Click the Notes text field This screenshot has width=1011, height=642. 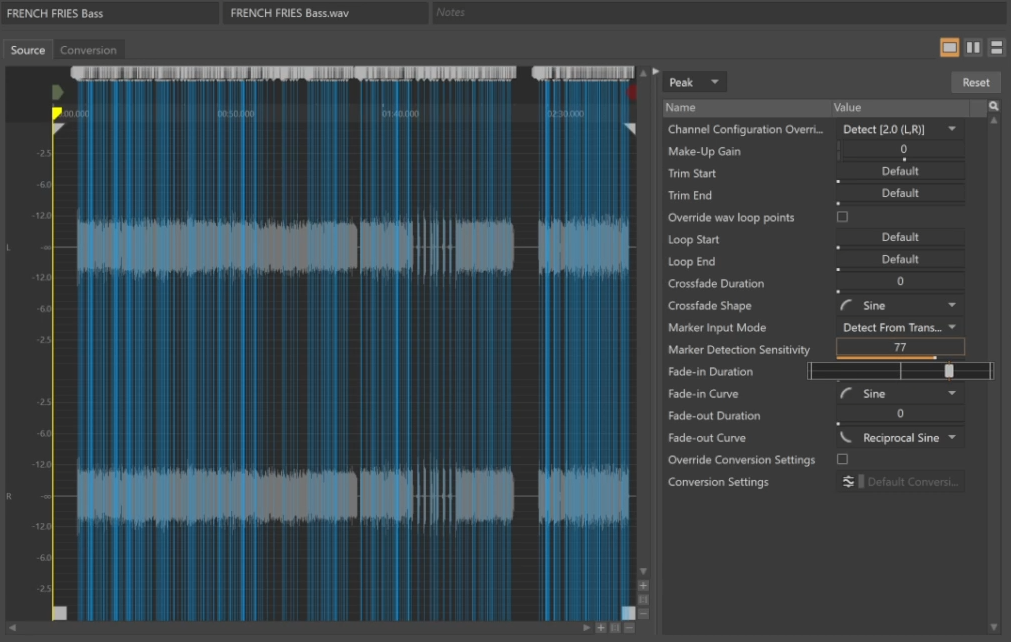tap(718, 12)
